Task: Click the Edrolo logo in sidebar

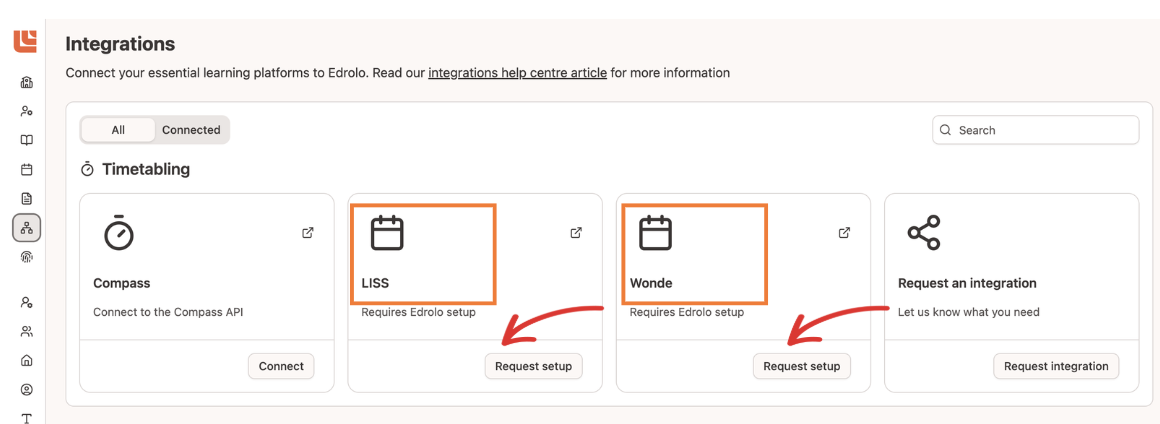Action: point(25,40)
